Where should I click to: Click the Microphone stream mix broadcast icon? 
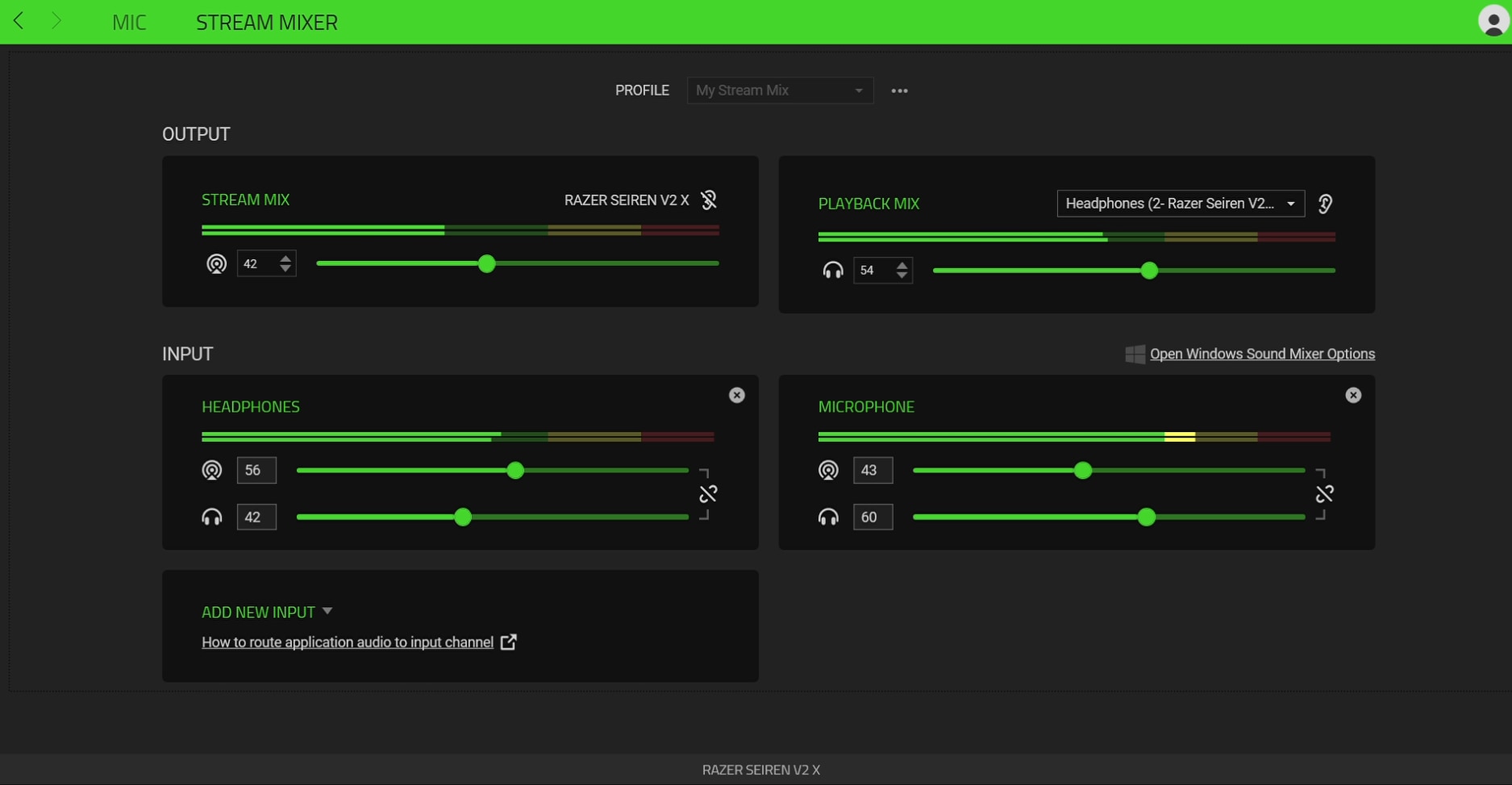point(828,470)
